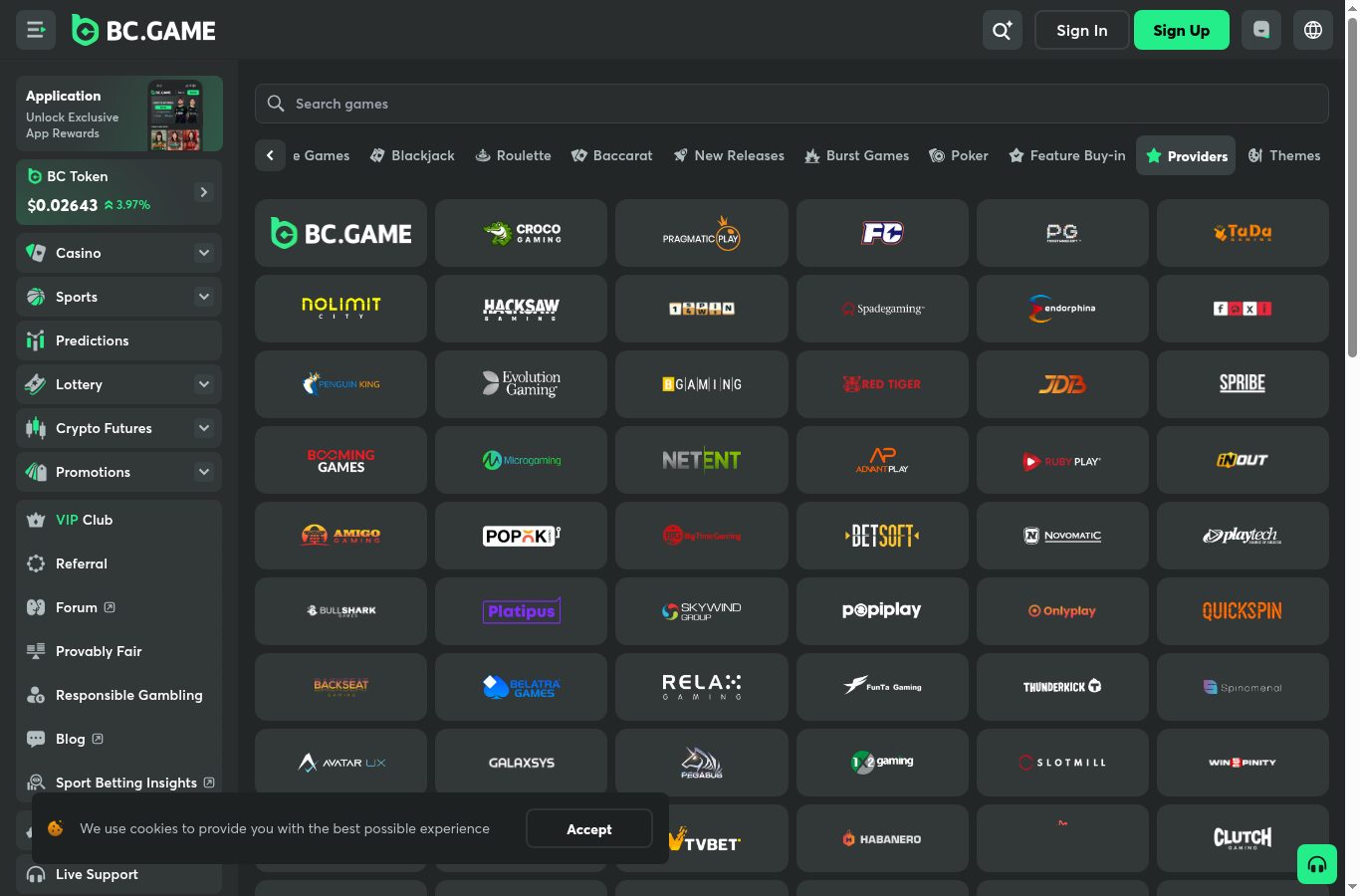Select the Spribe provider tile

pos(1243,384)
